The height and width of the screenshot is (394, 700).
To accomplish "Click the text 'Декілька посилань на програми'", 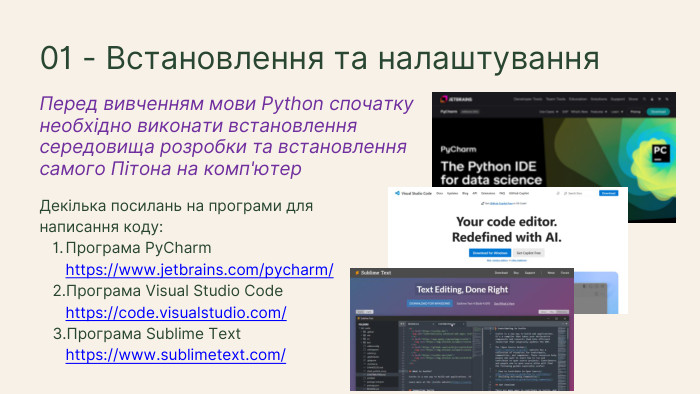I will click(176, 216).
